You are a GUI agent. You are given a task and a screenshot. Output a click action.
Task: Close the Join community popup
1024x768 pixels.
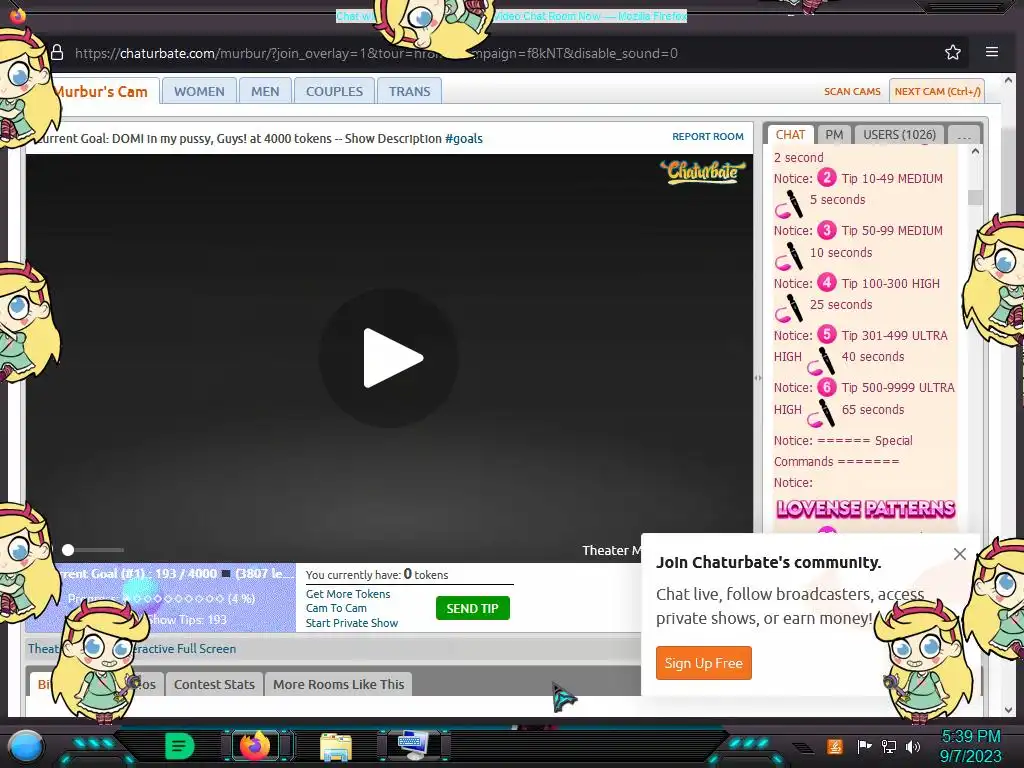click(x=959, y=554)
